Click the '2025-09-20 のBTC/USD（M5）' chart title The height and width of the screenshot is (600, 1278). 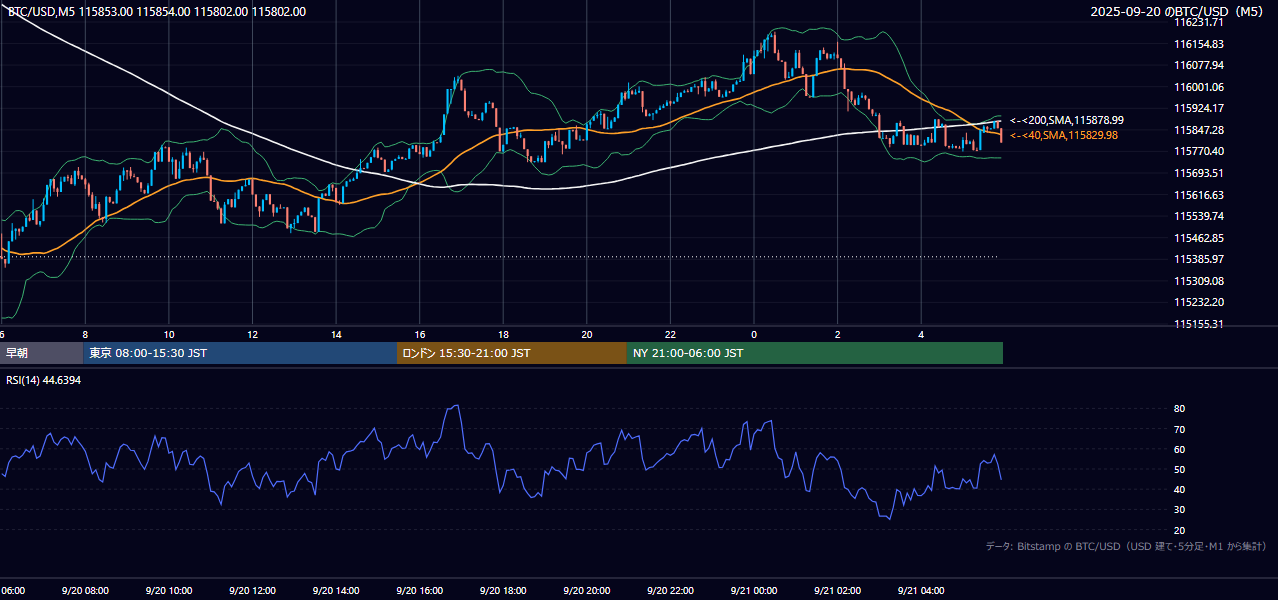pyautogui.click(x=1179, y=12)
